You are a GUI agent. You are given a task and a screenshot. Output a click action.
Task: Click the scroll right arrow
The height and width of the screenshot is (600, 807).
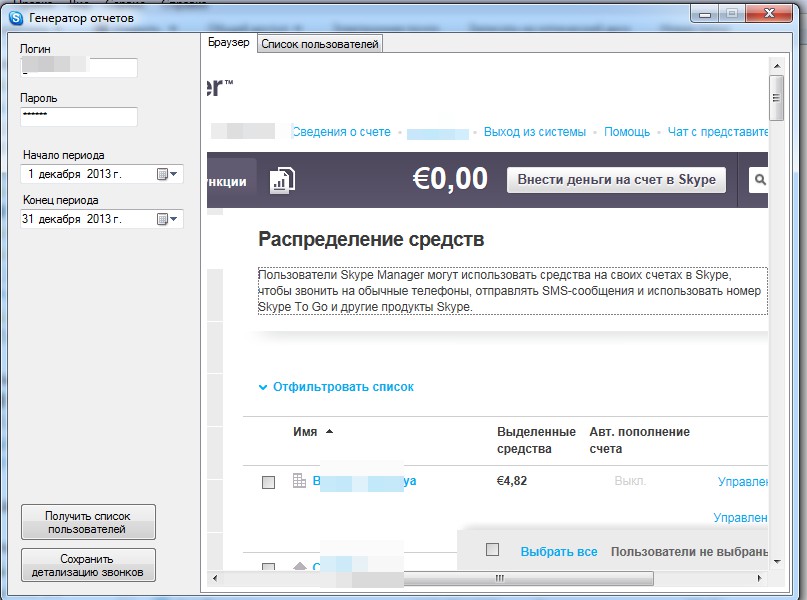click(760, 578)
